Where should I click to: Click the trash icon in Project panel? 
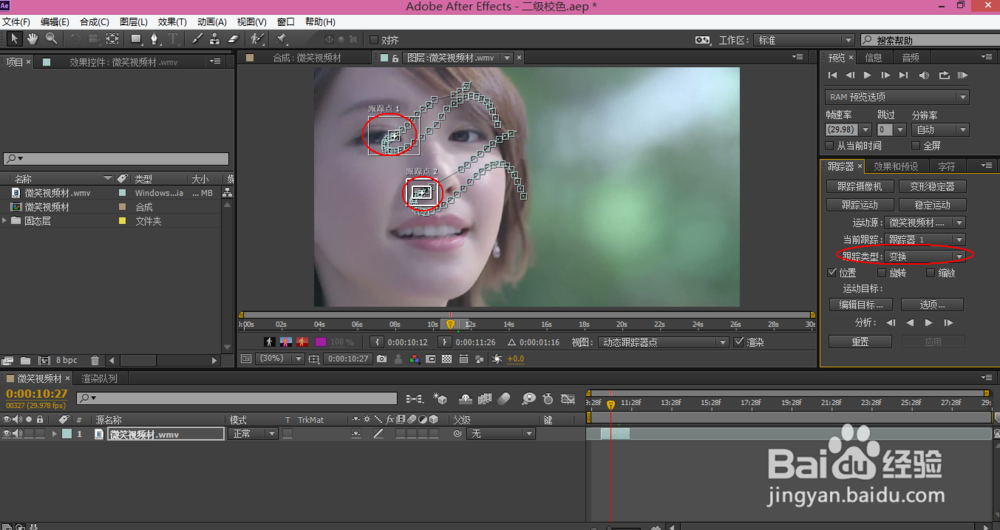(95, 361)
